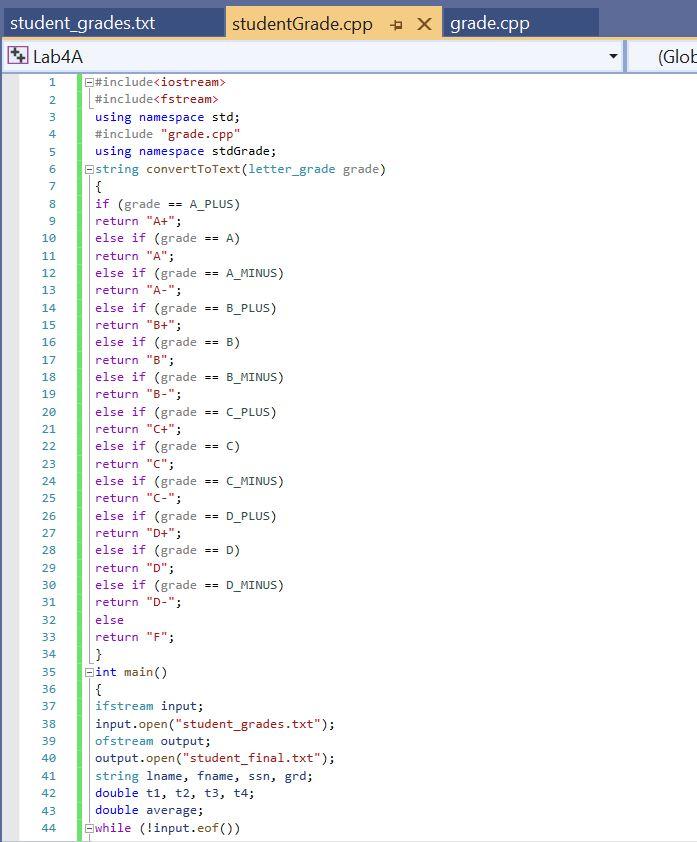This screenshot has height=842, width=697.
Task: Click "input.eof" in the while condition
Action: pos(186,828)
